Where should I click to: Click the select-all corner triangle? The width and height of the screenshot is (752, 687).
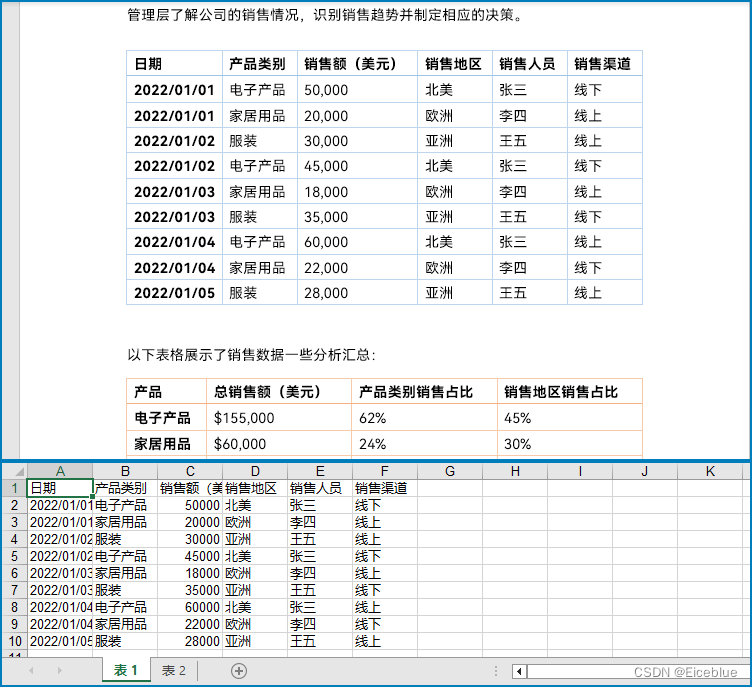point(20,472)
